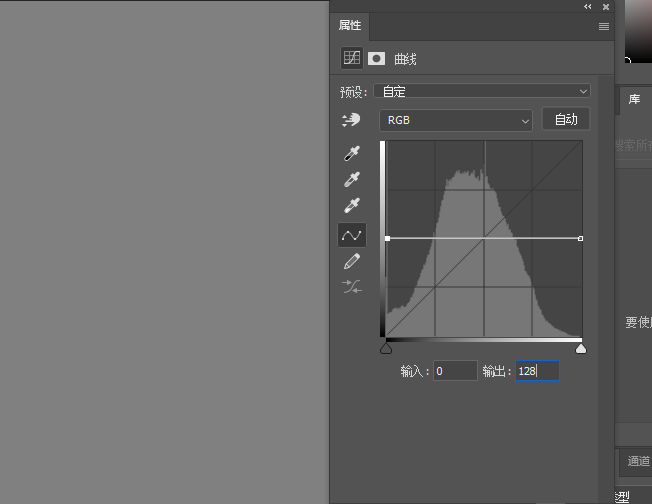Click the Curves adjustment icon
652x504 pixels.
click(x=352, y=58)
